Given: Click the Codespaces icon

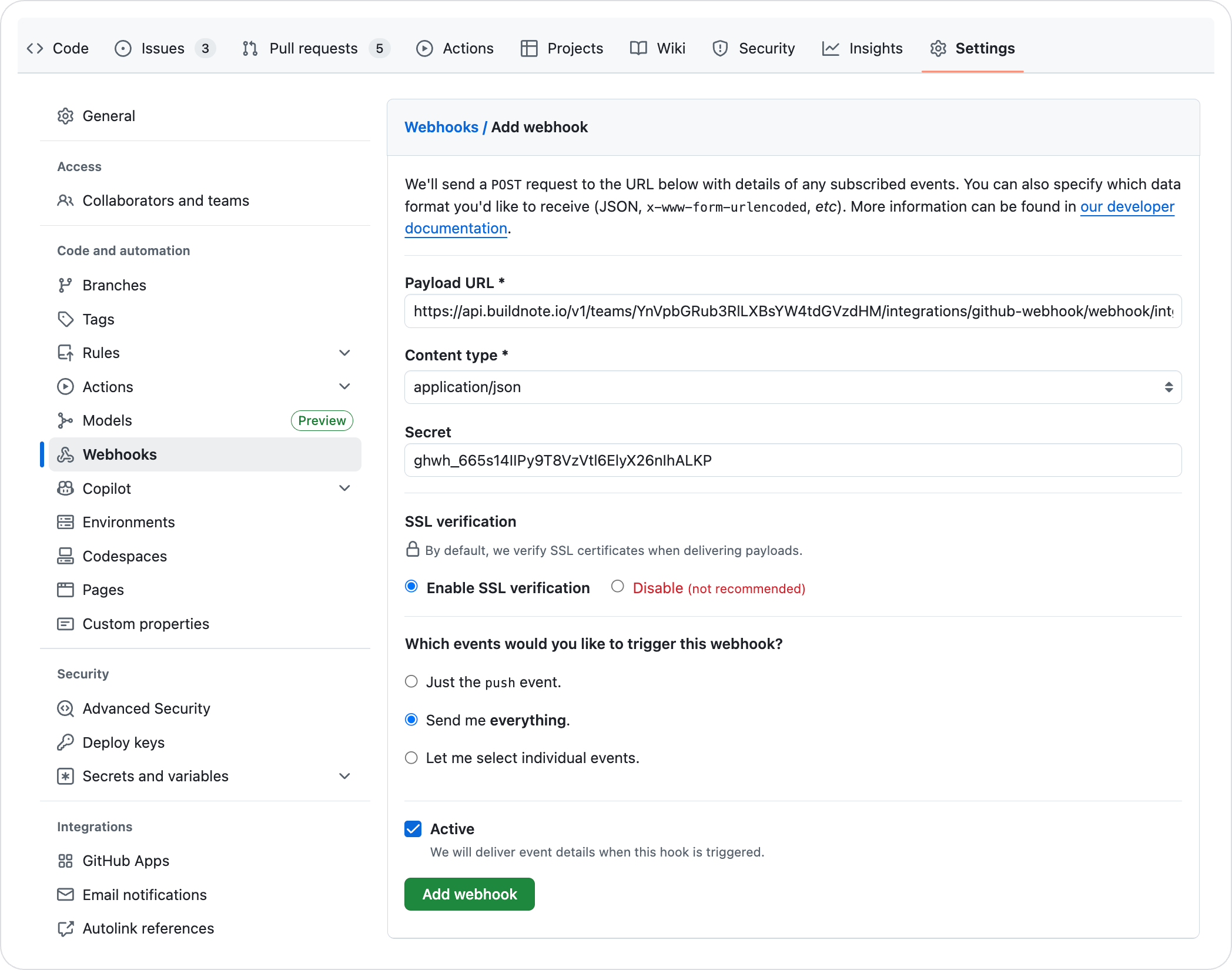Looking at the screenshot, I should [65, 556].
